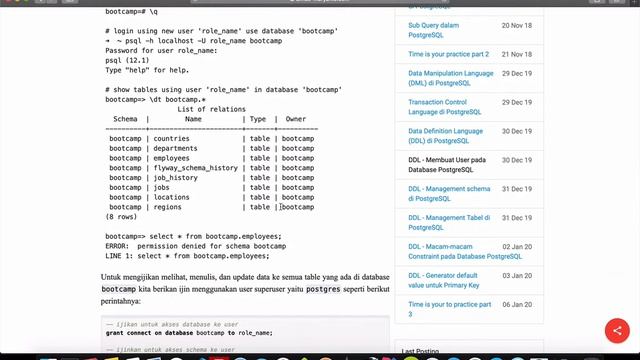Open 'DDL - Management Tabel di PostgreSQL' link
Screen dimensions: 640x360
pos(449,223)
